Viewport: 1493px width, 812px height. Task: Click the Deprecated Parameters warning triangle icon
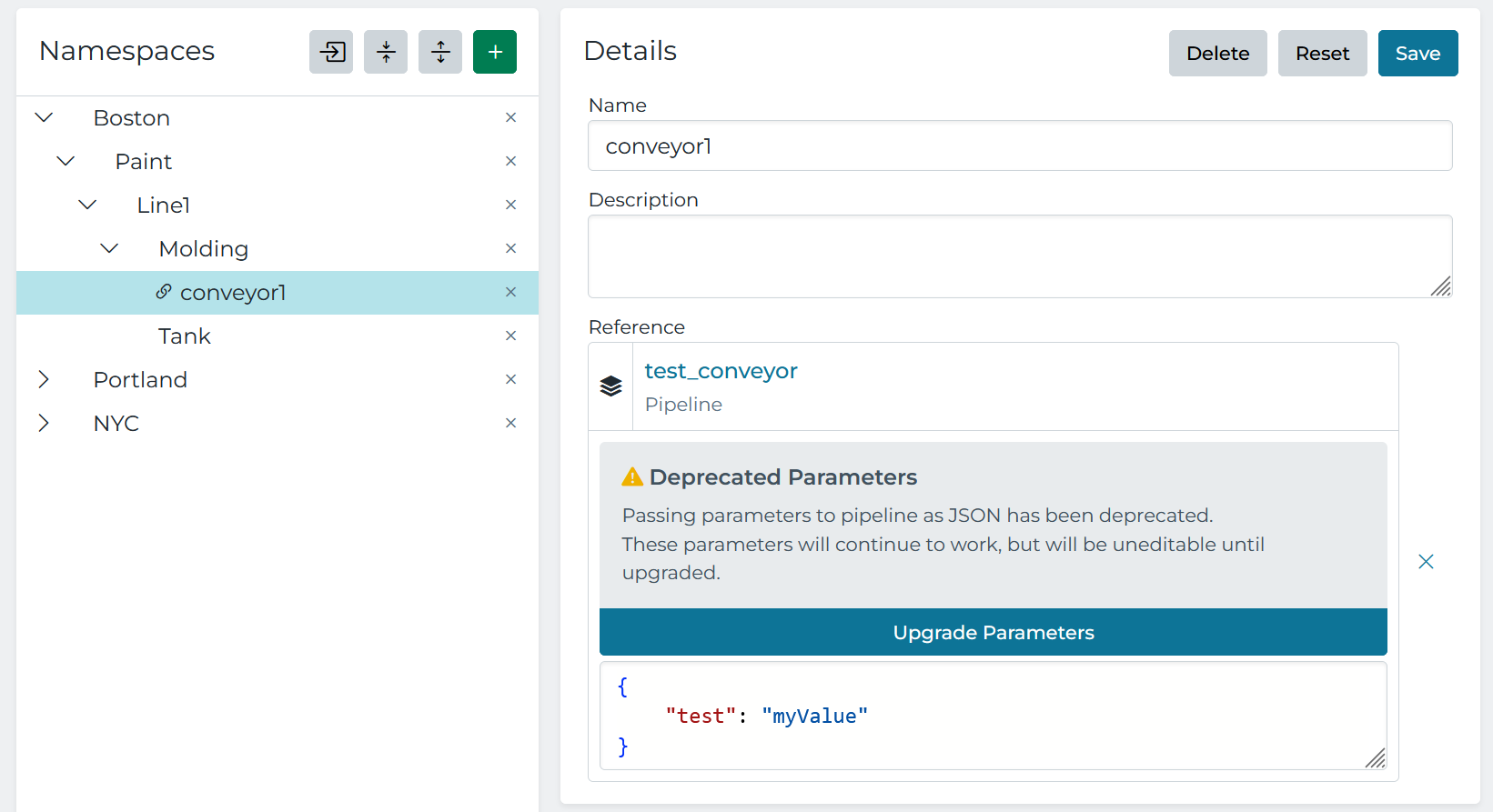coord(632,476)
